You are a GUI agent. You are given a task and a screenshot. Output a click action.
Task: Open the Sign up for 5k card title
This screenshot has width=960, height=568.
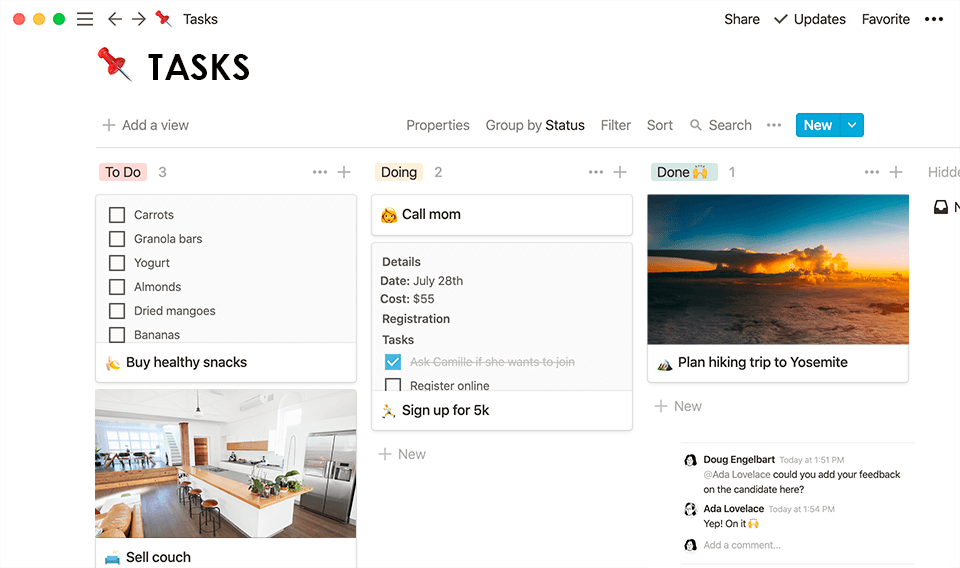[446, 410]
